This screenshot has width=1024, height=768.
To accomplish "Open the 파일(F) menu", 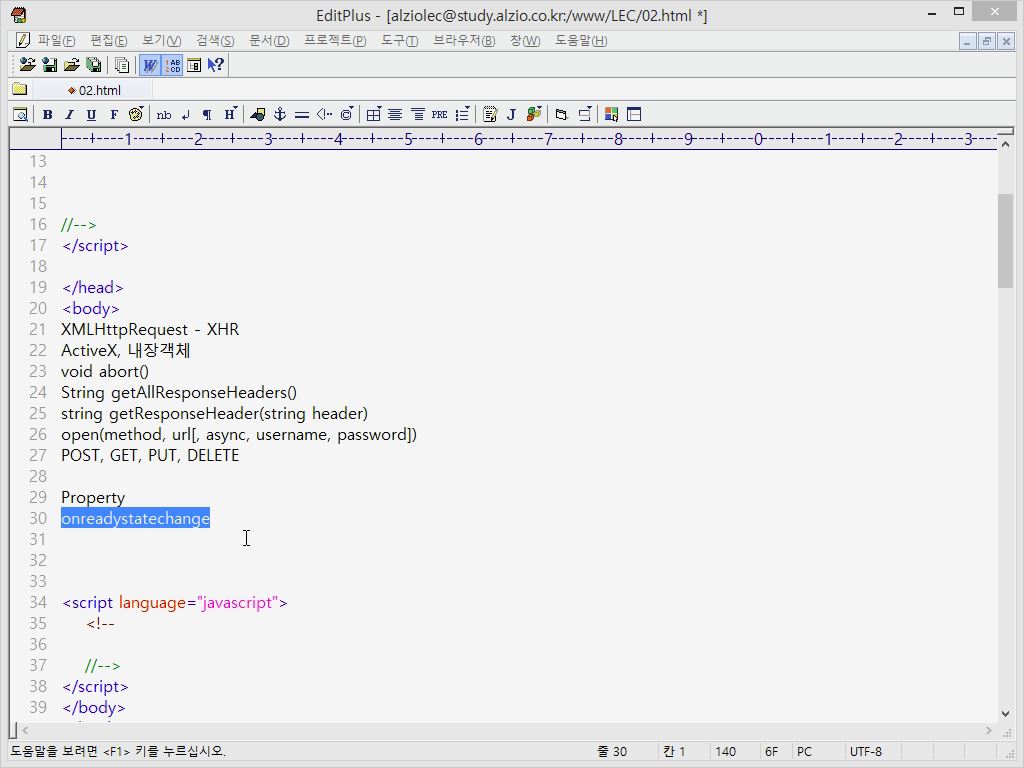I will 56,40.
